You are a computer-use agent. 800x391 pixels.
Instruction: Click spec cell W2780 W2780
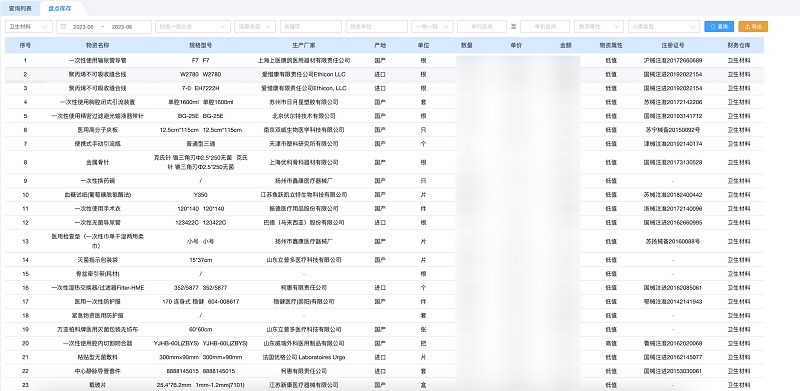click(x=201, y=75)
